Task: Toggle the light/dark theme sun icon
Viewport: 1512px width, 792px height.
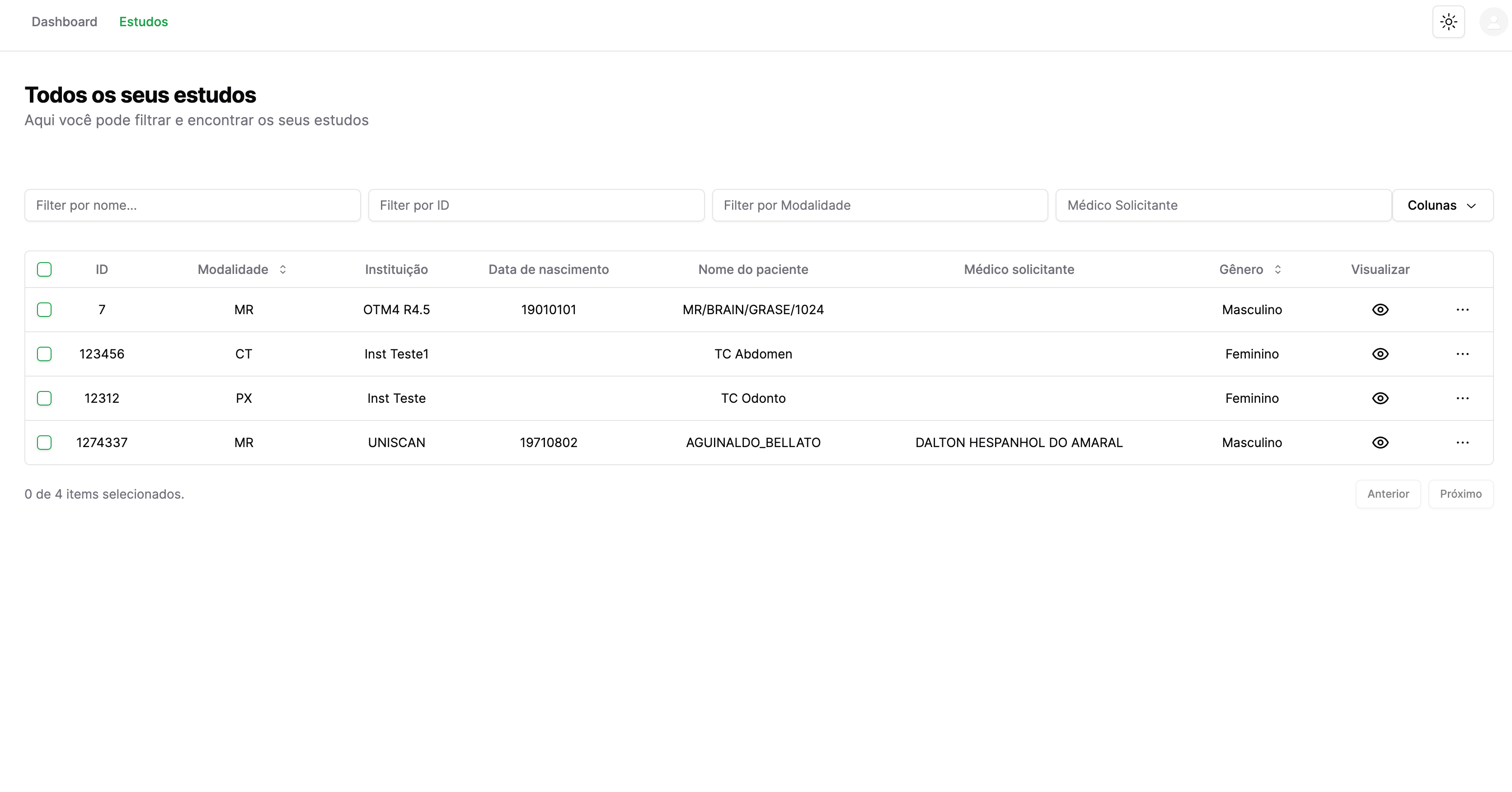Action: pos(1448,22)
